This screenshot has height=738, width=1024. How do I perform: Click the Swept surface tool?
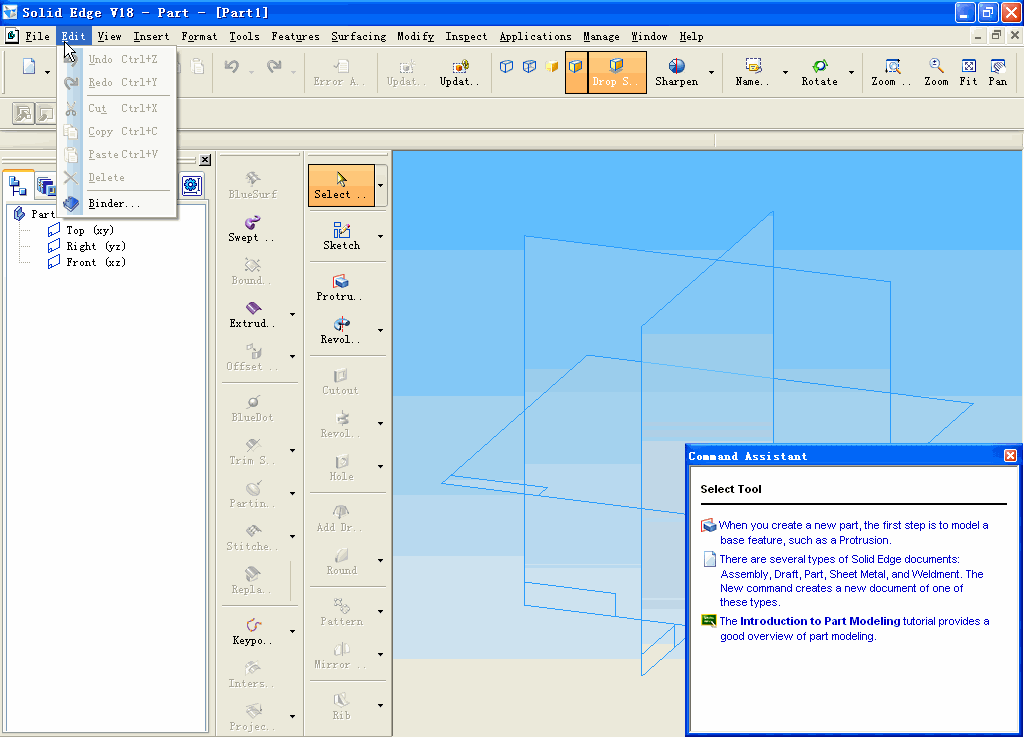point(251,229)
